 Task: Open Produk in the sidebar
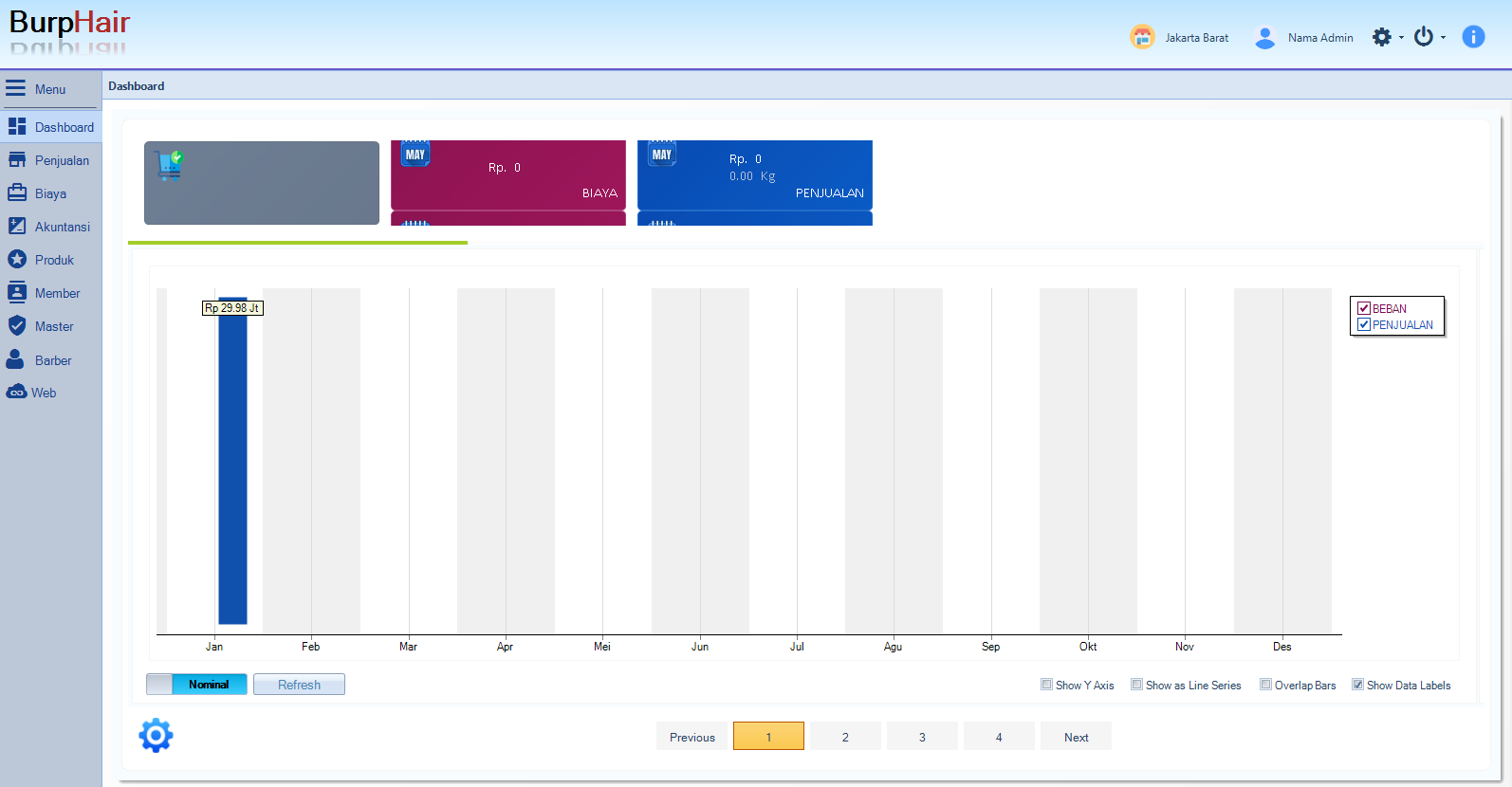51,260
